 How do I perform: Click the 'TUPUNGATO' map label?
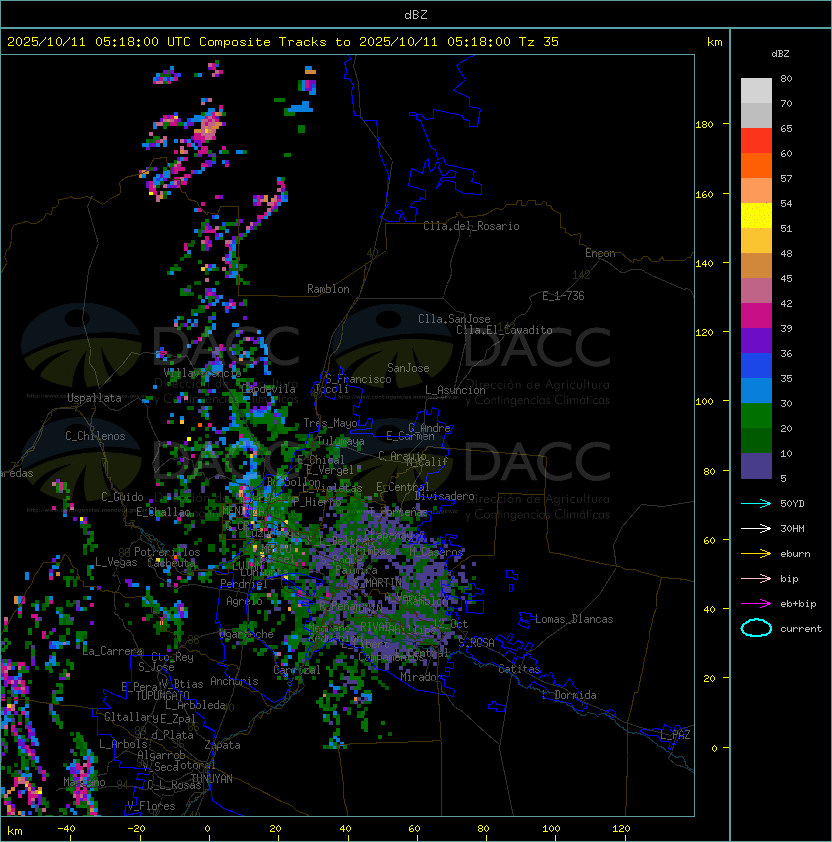coord(162,695)
